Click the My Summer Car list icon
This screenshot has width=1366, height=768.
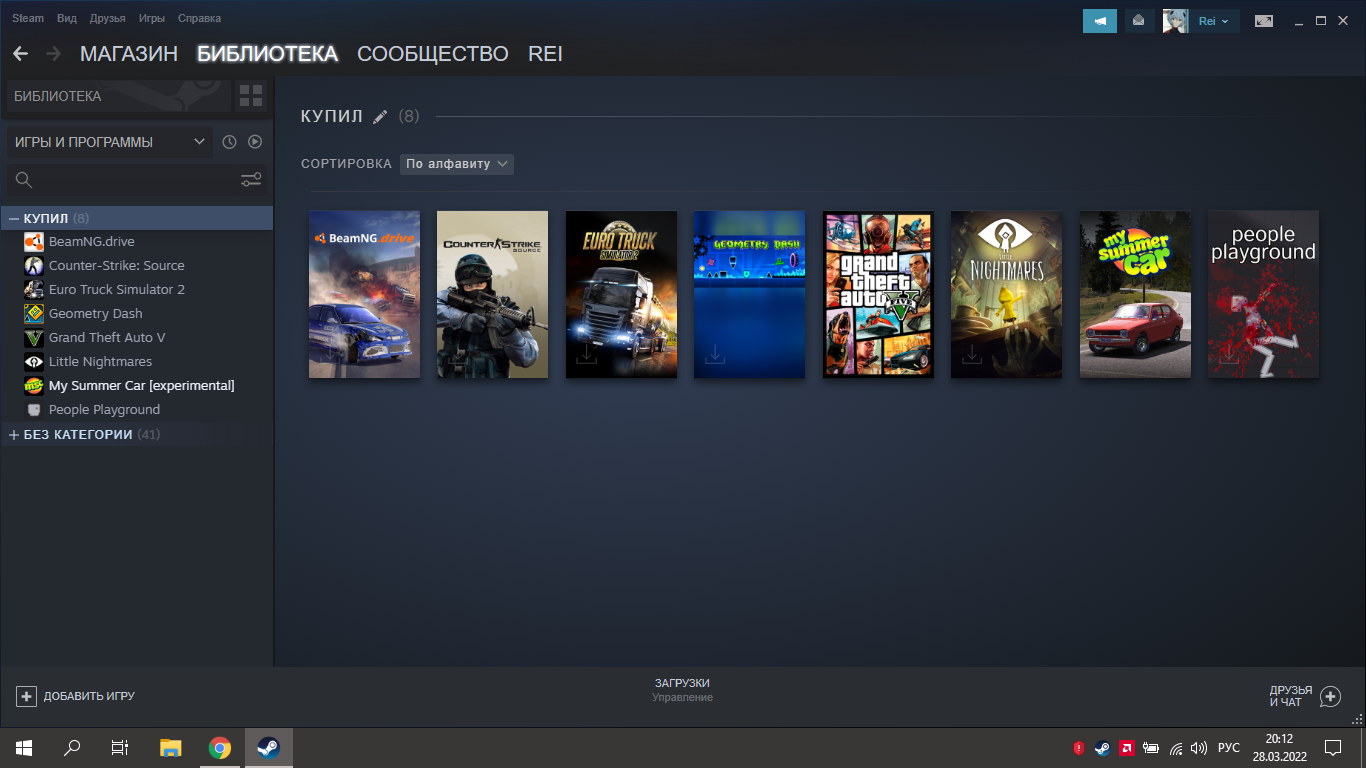(34, 385)
